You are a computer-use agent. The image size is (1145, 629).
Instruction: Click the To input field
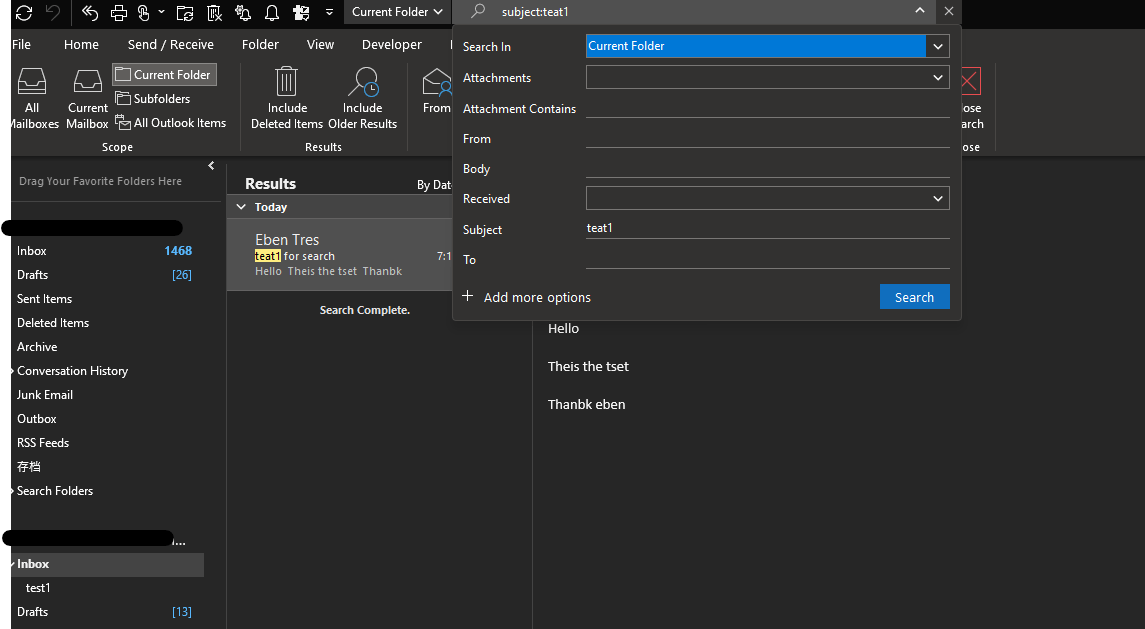pyautogui.click(x=767, y=259)
